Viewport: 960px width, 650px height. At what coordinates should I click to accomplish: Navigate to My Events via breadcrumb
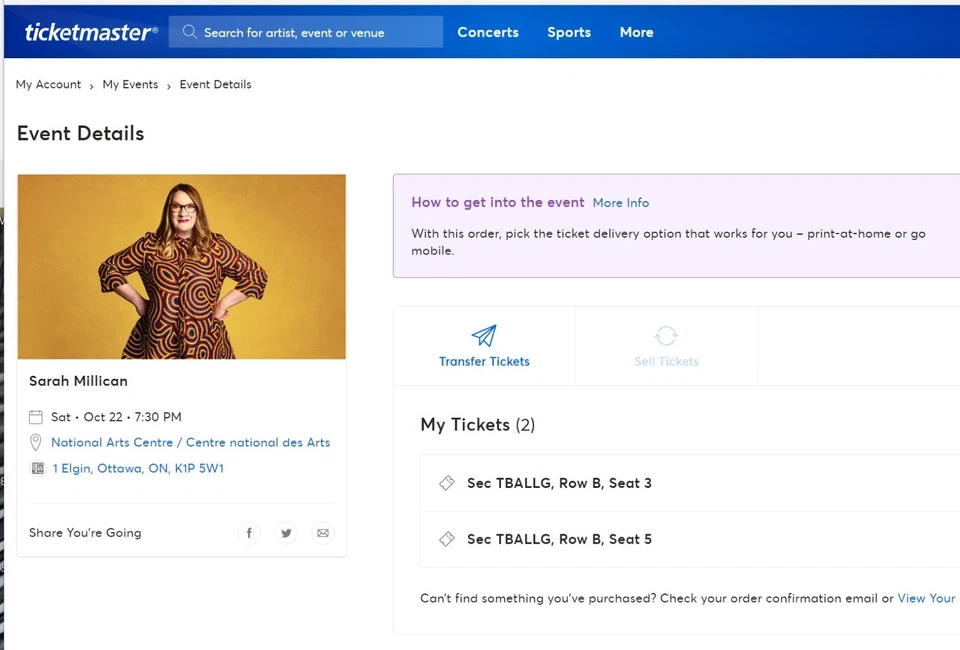pyautogui.click(x=130, y=84)
